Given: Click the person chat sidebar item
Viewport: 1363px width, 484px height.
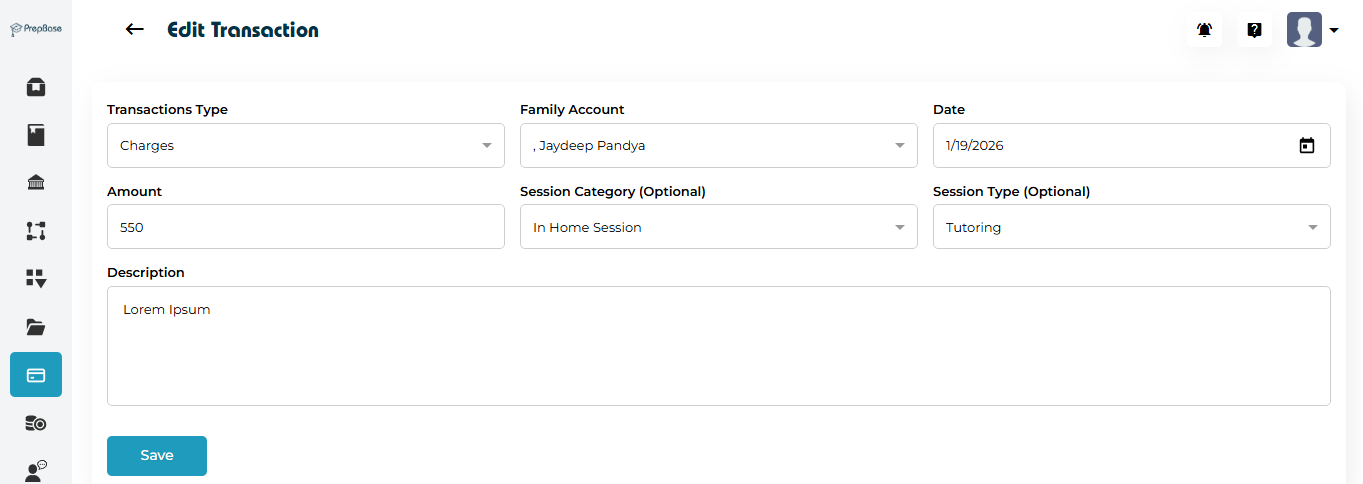Looking at the screenshot, I should coord(36,471).
